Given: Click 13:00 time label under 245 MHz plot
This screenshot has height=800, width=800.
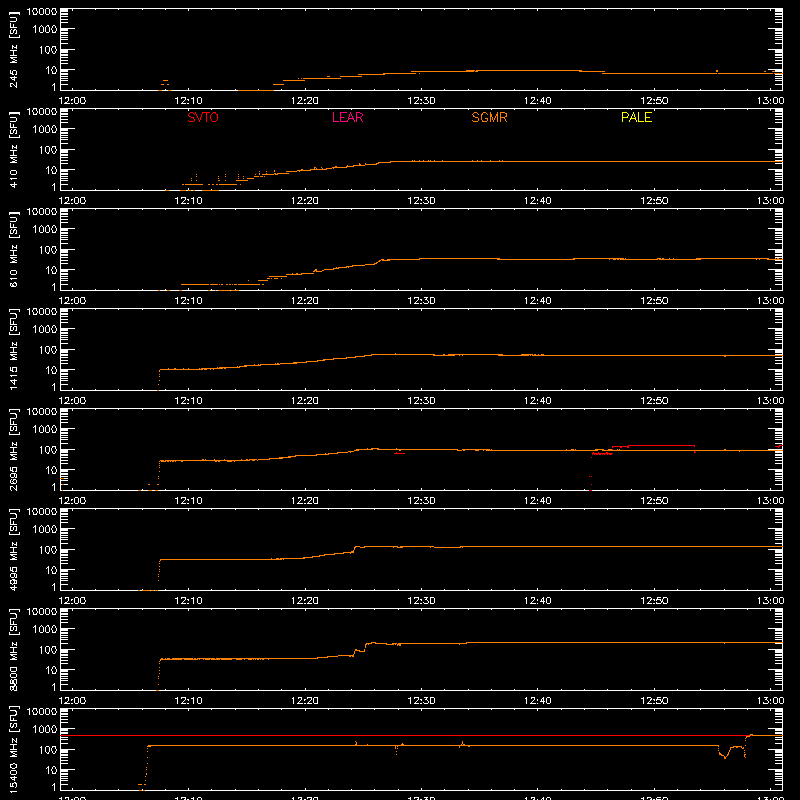Looking at the screenshot, I should 770,101.
